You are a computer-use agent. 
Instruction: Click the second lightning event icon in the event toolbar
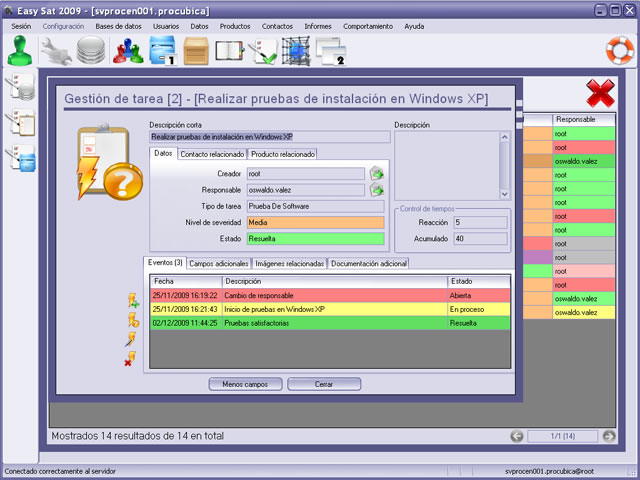click(133, 320)
